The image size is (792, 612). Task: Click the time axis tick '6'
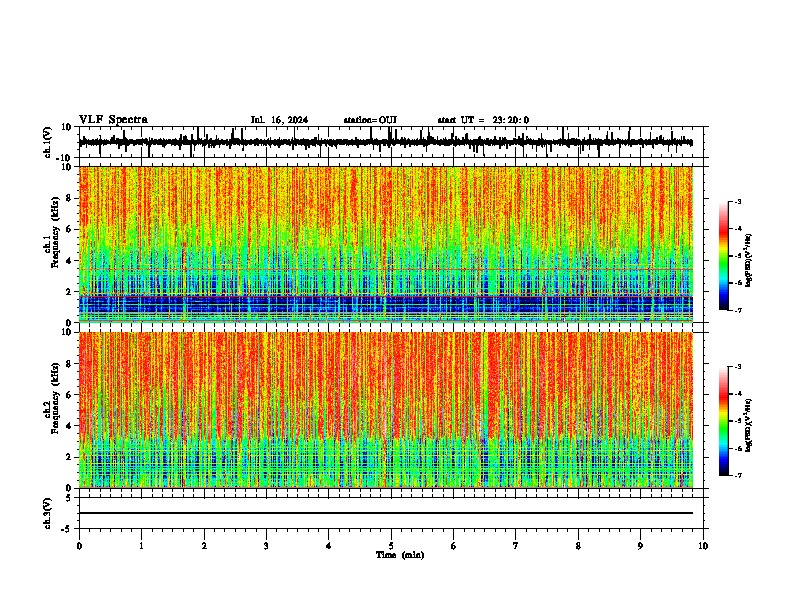tap(454, 546)
